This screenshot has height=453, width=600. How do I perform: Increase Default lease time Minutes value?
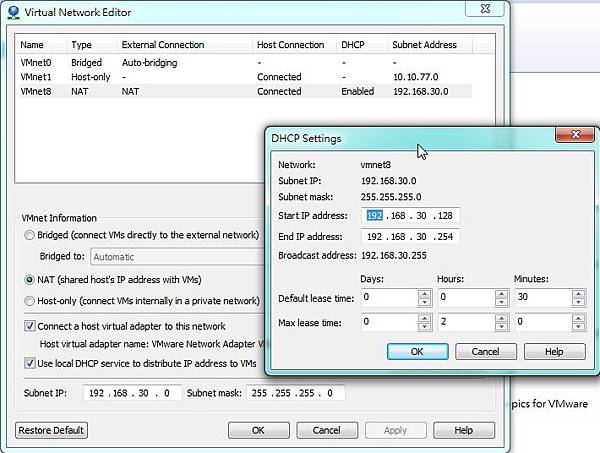click(x=579, y=294)
